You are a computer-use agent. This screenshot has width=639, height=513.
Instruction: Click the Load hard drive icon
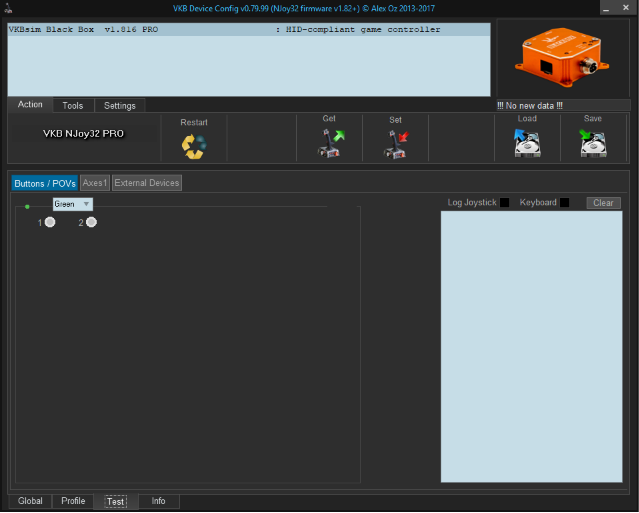pyautogui.click(x=527, y=143)
